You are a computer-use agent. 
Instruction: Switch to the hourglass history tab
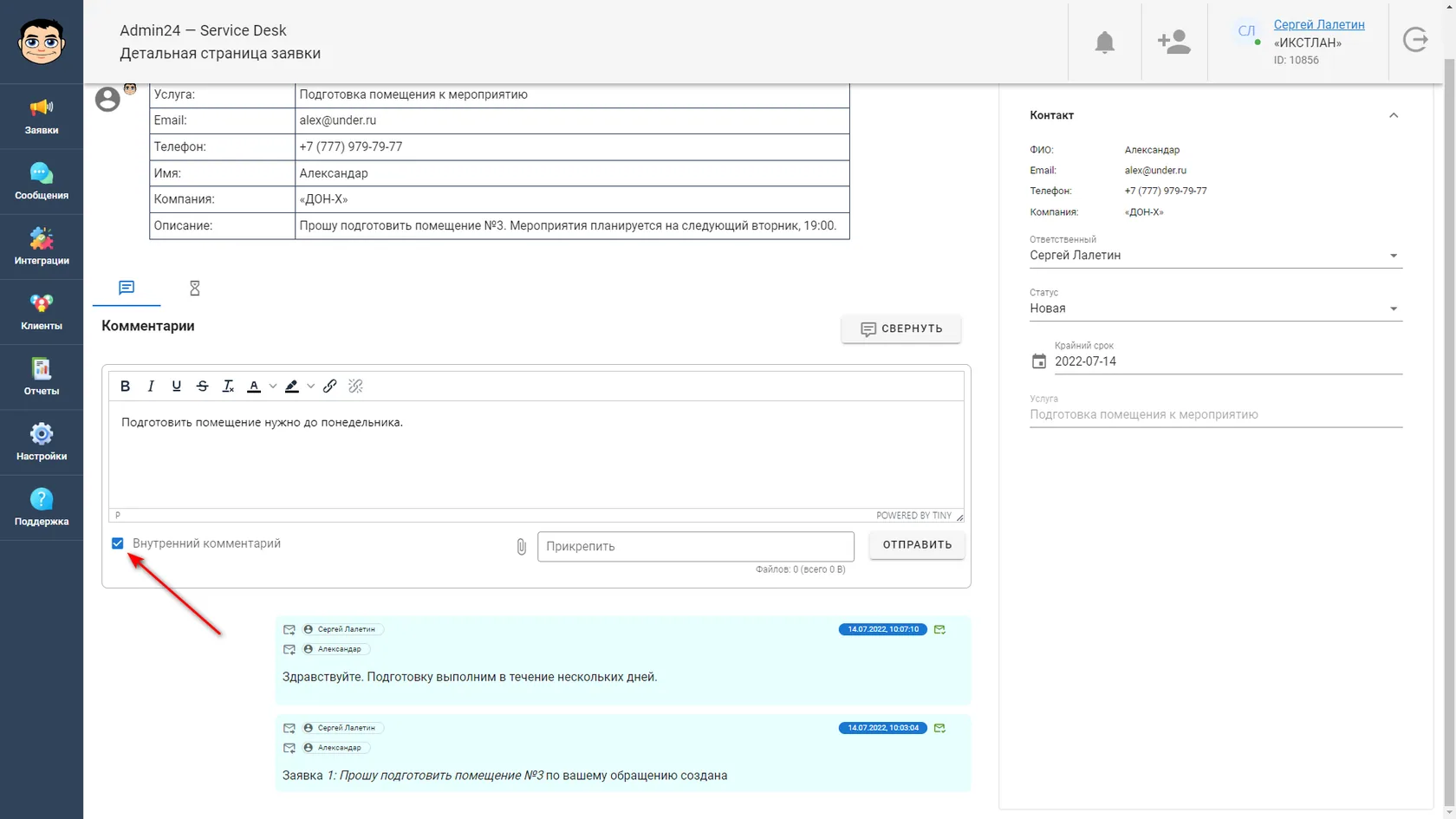(x=195, y=289)
